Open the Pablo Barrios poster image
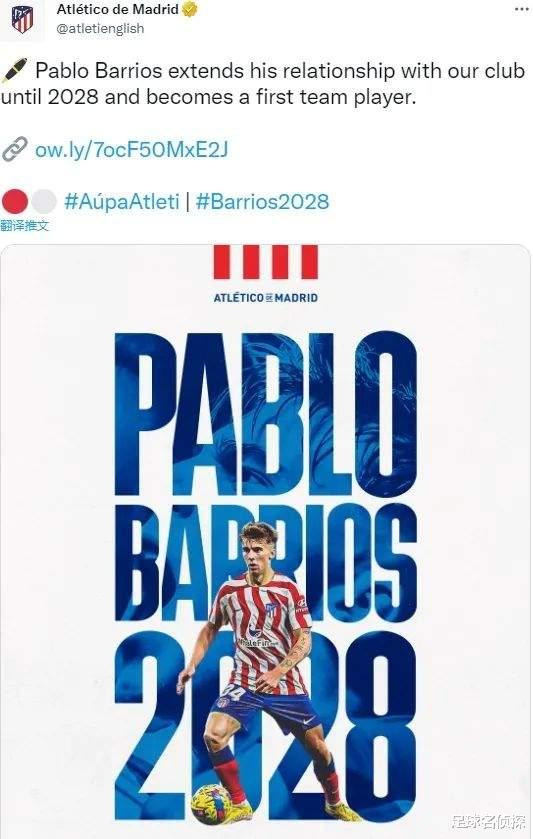Screen dimensions: 533x839 [266, 540]
